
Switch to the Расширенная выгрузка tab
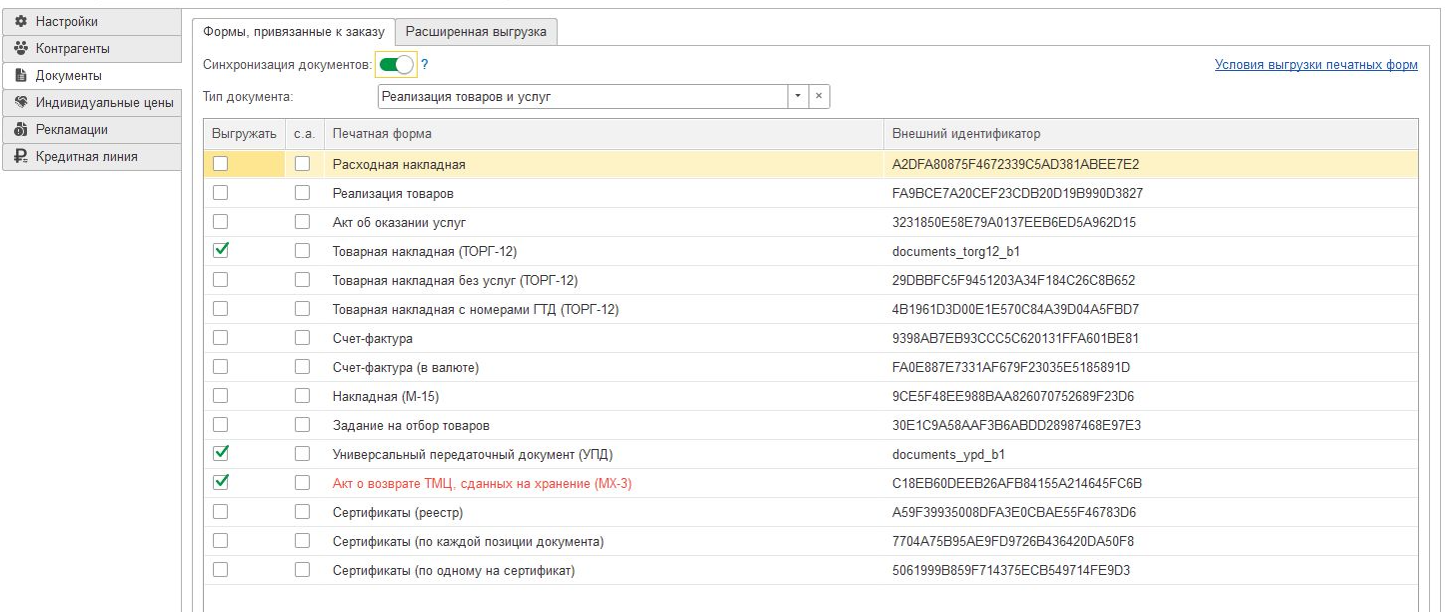(476, 32)
